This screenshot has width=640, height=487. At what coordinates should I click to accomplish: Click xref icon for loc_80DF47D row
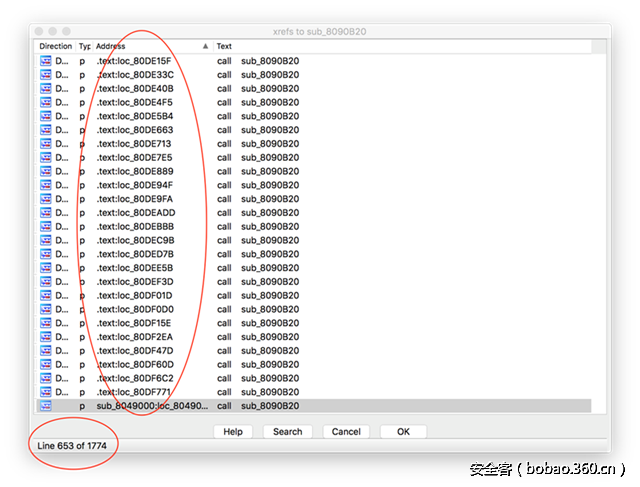tap(46, 351)
